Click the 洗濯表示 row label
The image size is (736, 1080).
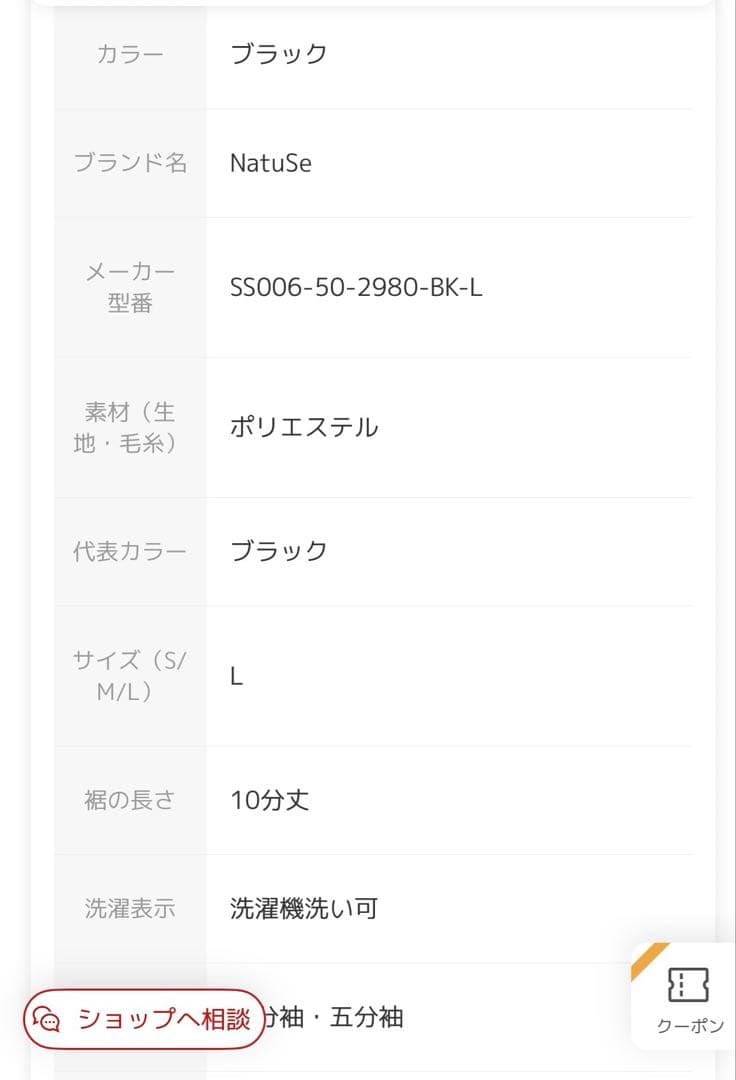(130, 908)
